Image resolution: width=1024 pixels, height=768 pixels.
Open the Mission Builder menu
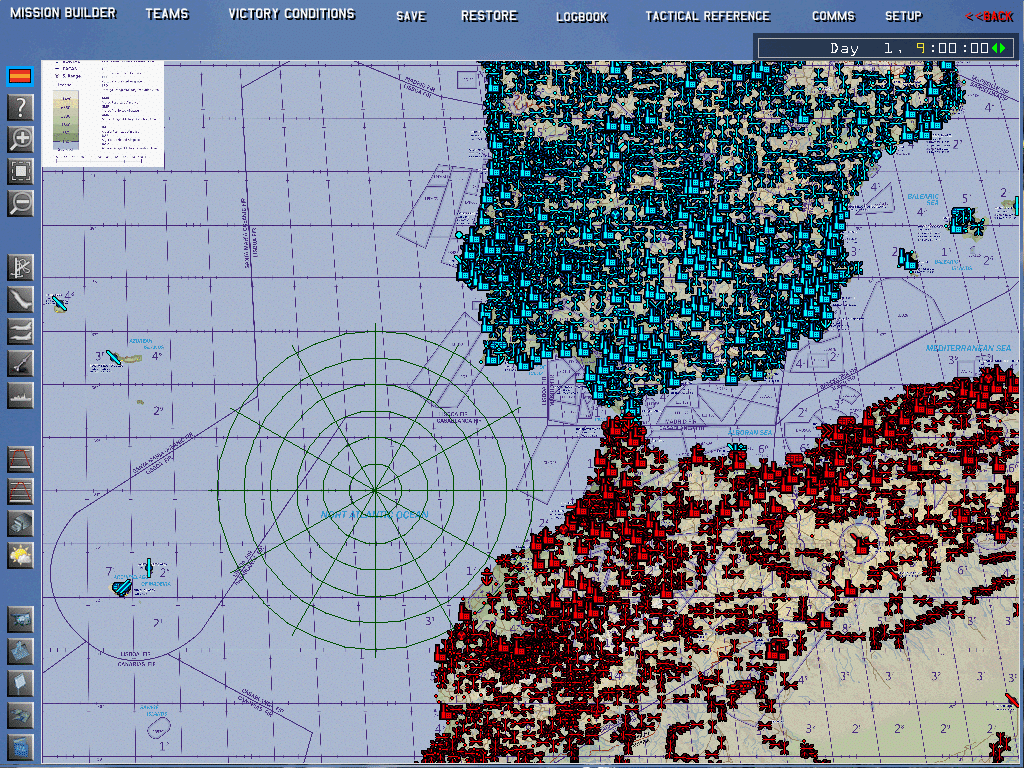[x=63, y=13]
